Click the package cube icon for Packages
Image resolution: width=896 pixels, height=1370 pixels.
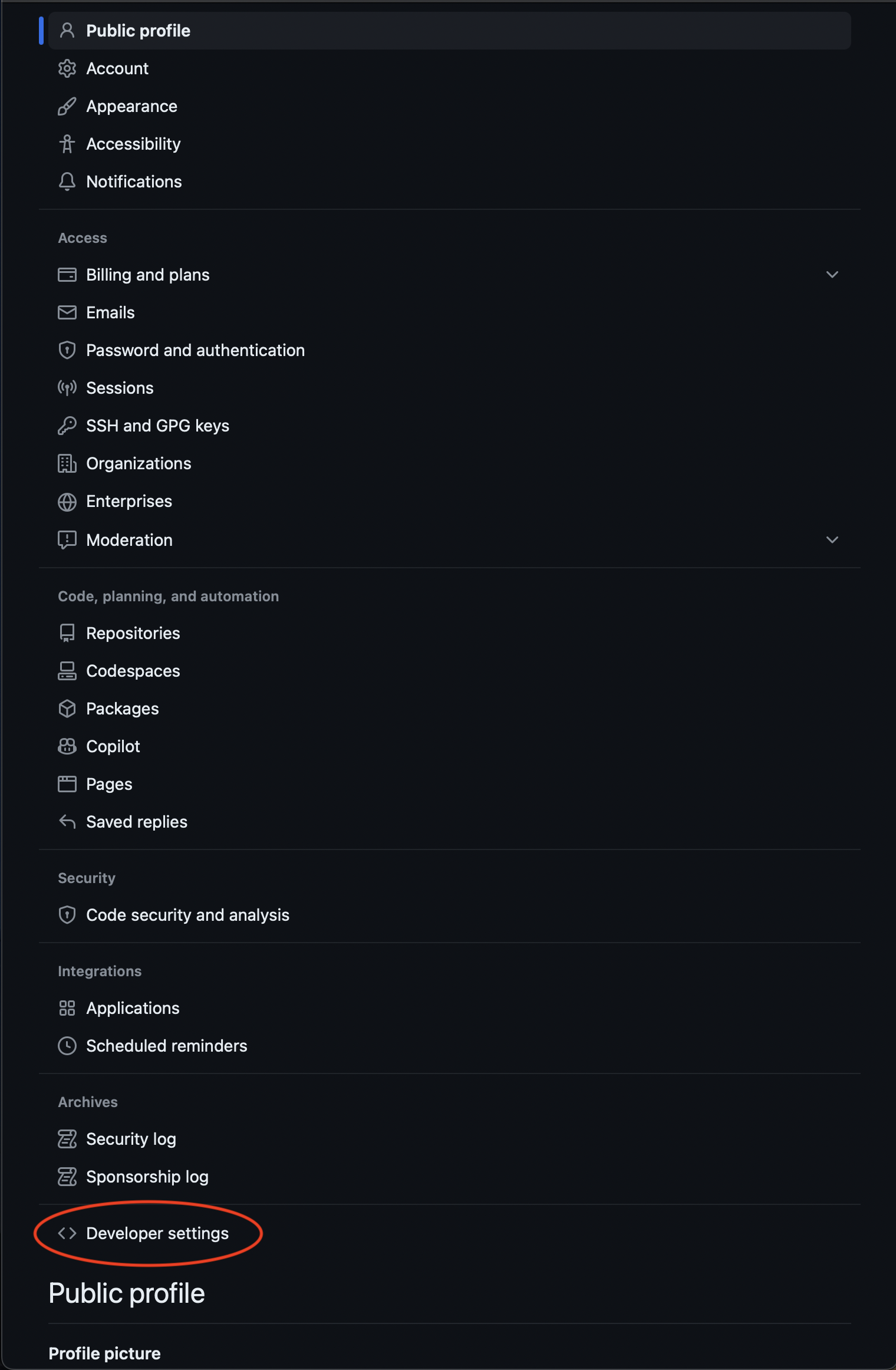pyautogui.click(x=67, y=709)
